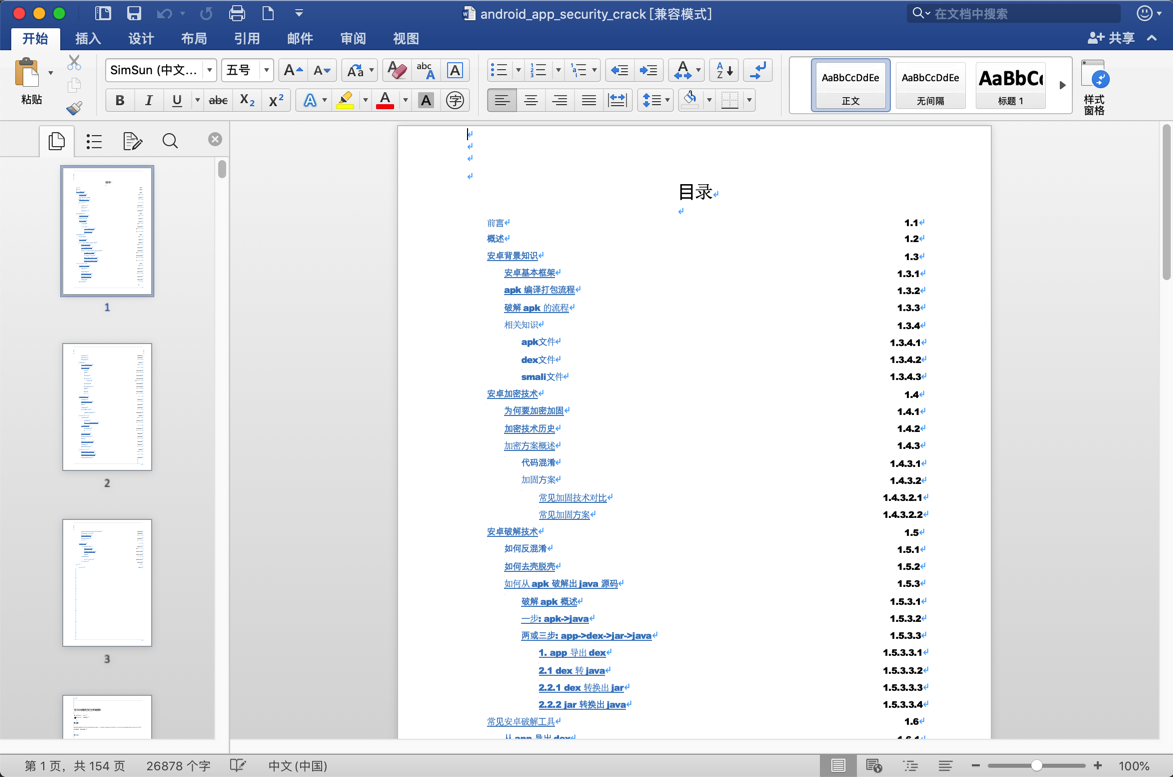
Task: Click the character border A icon
Action: click(454, 70)
